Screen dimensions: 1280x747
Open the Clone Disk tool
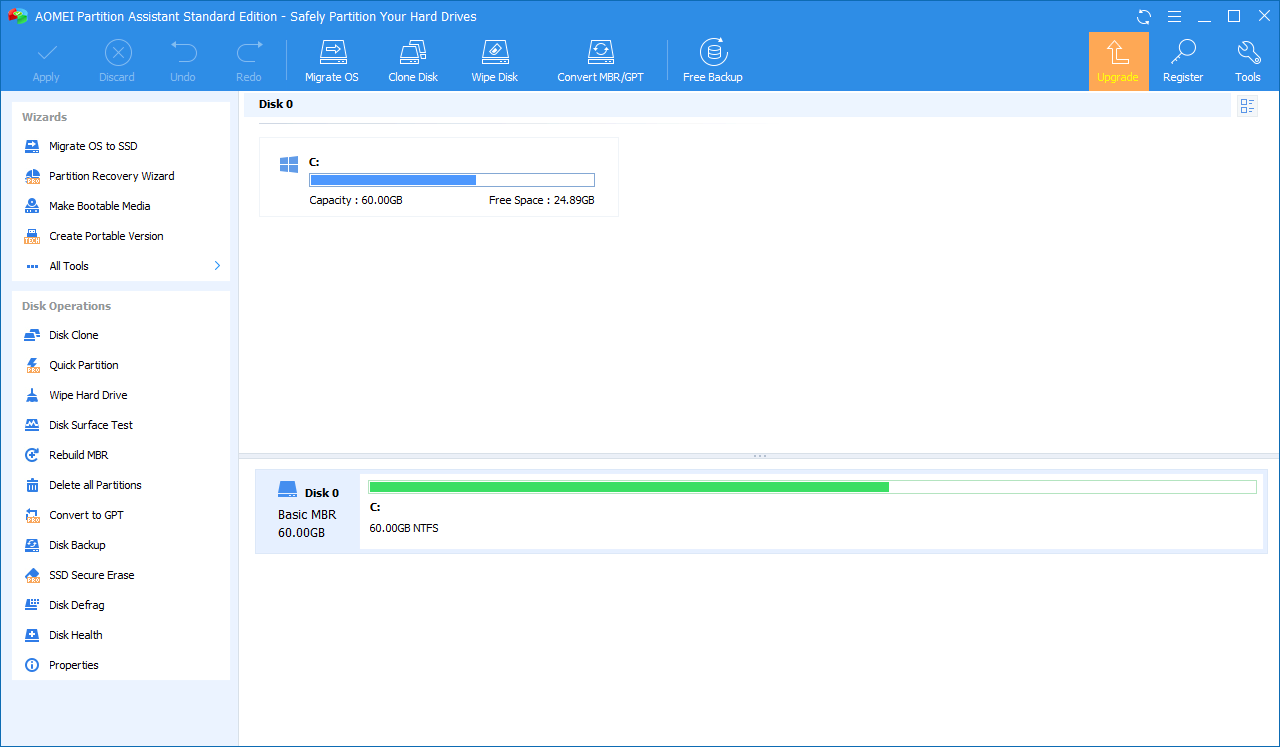point(413,61)
